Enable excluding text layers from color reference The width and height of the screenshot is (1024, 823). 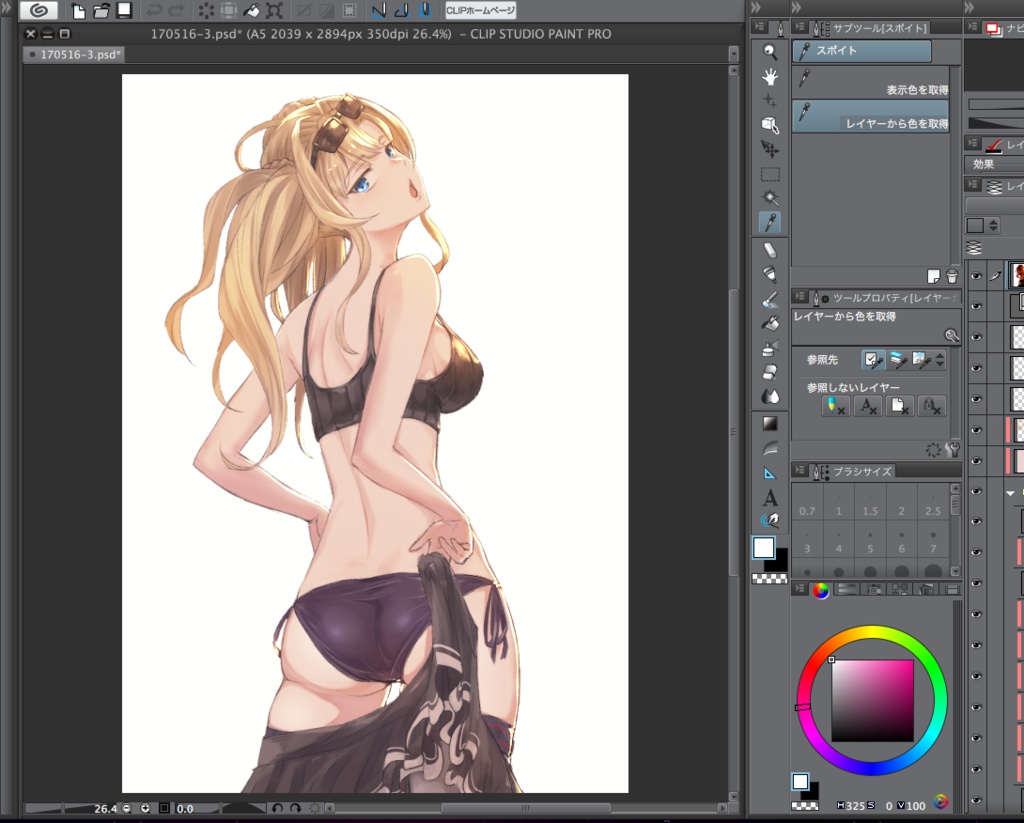pyautogui.click(x=868, y=406)
